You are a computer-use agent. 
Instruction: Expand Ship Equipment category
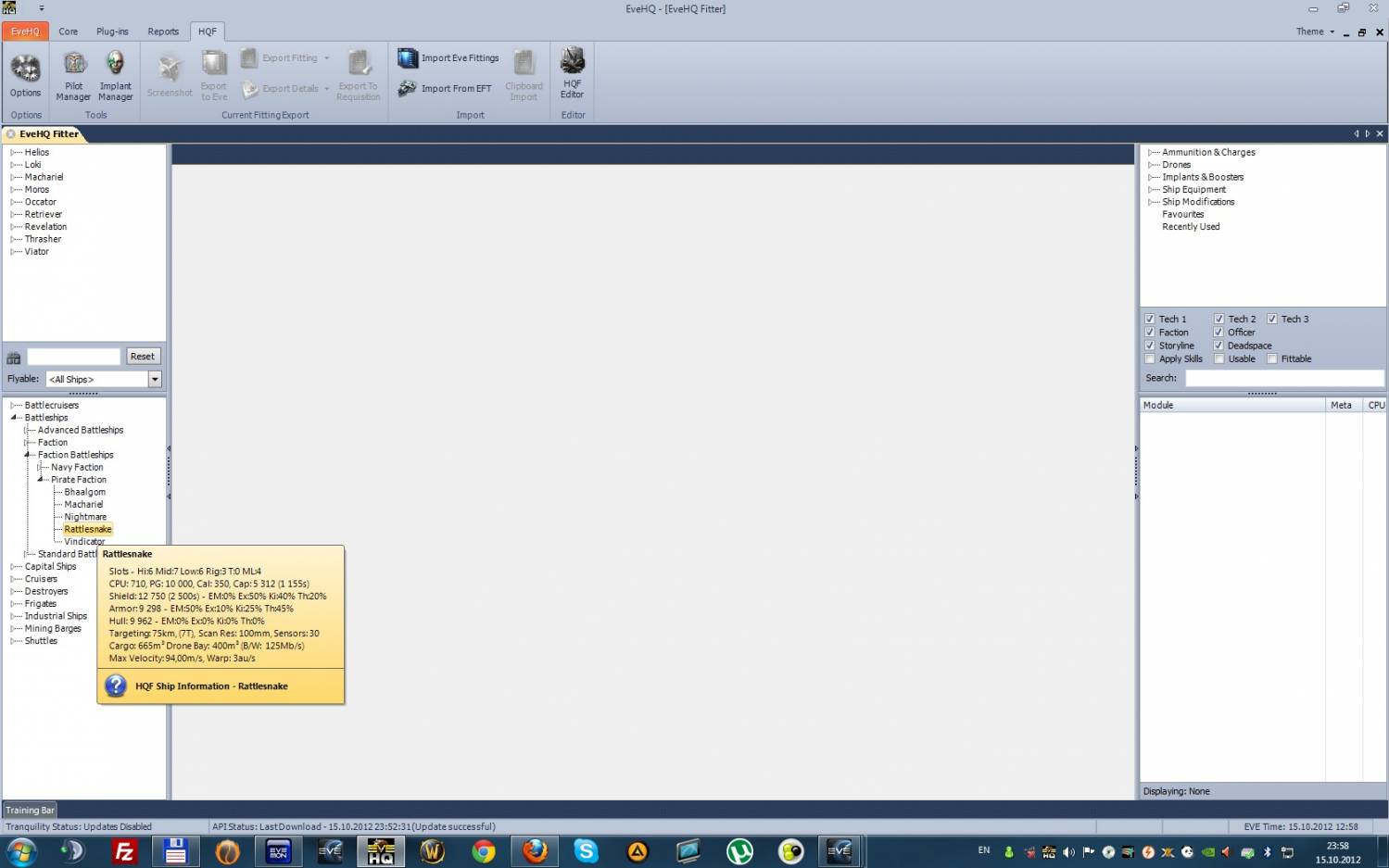[1151, 189]
